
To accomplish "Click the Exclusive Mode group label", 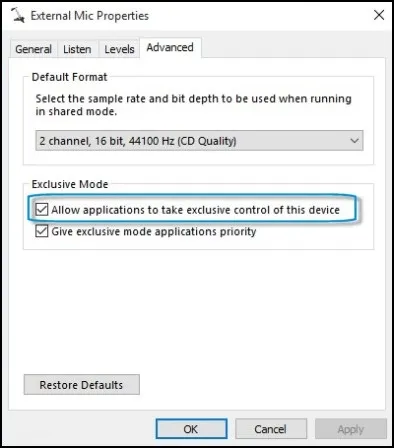I will [70, 184].
